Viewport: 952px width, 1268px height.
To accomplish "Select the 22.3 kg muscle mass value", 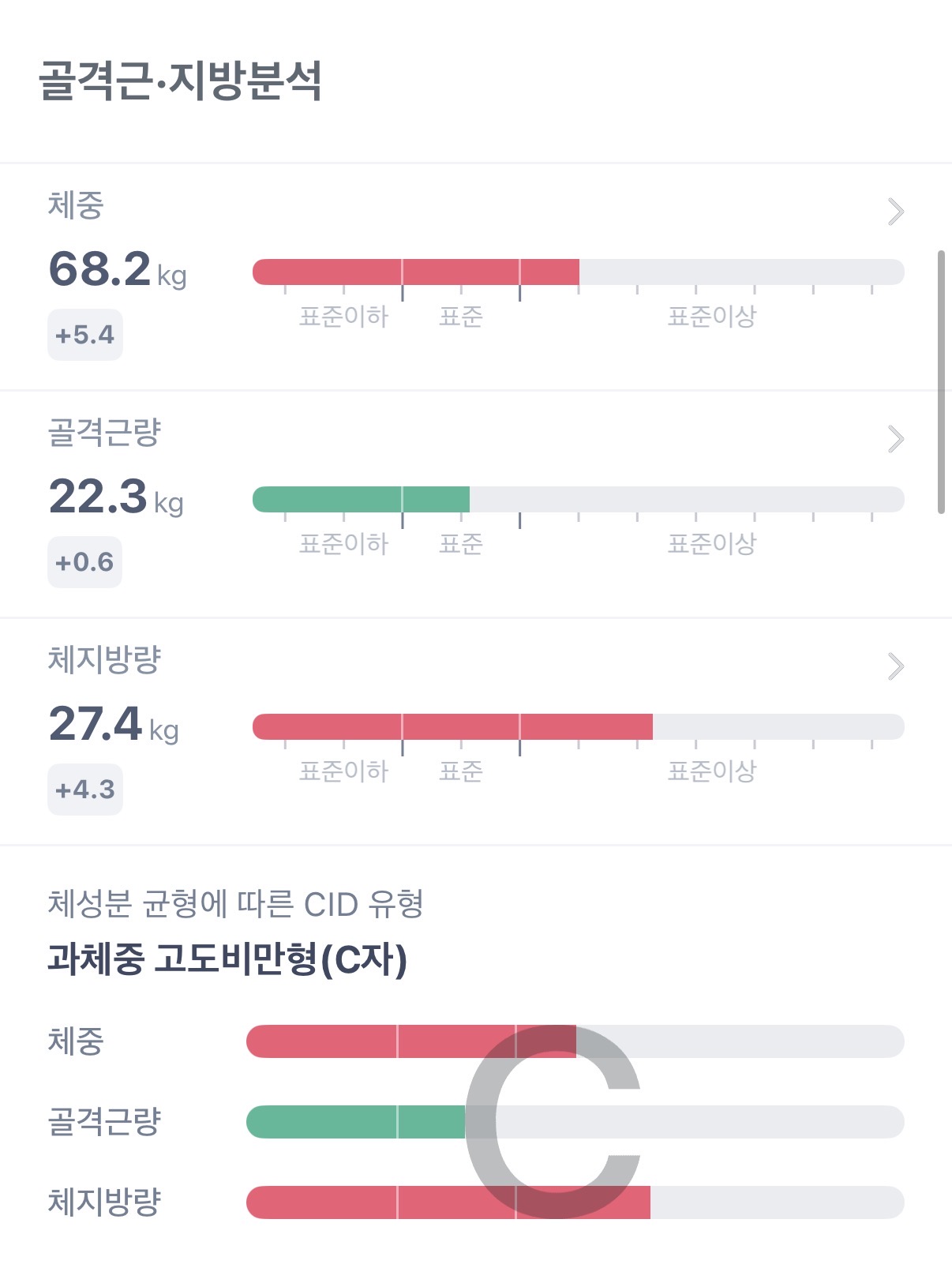I will point(115,497).
